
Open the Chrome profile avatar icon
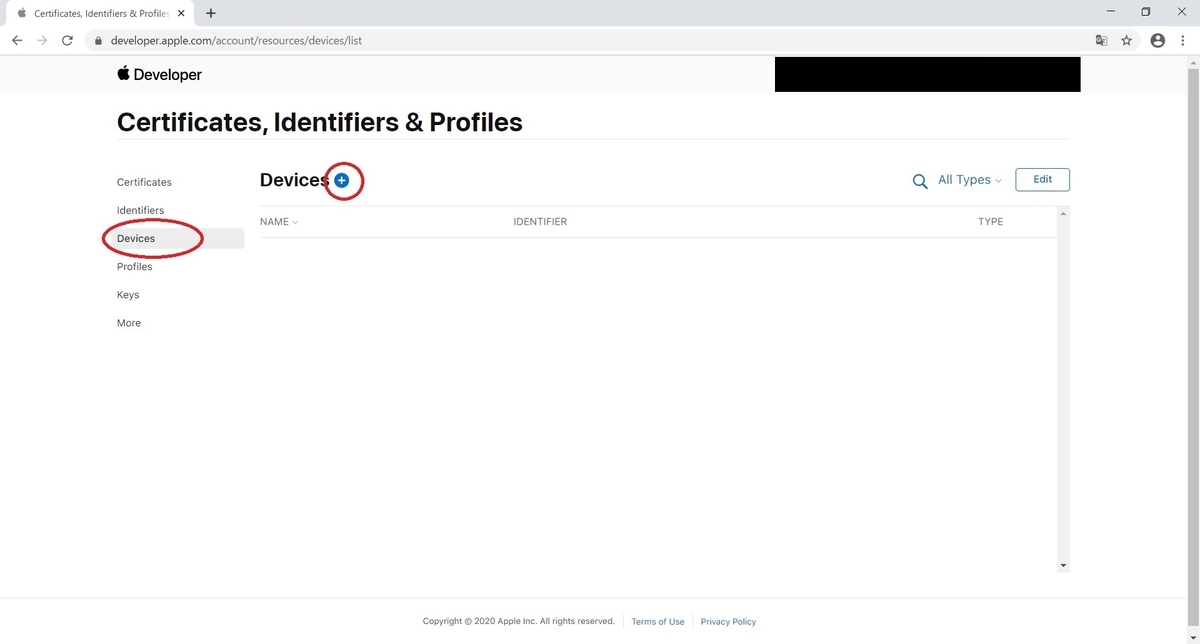coord(1158,41)
